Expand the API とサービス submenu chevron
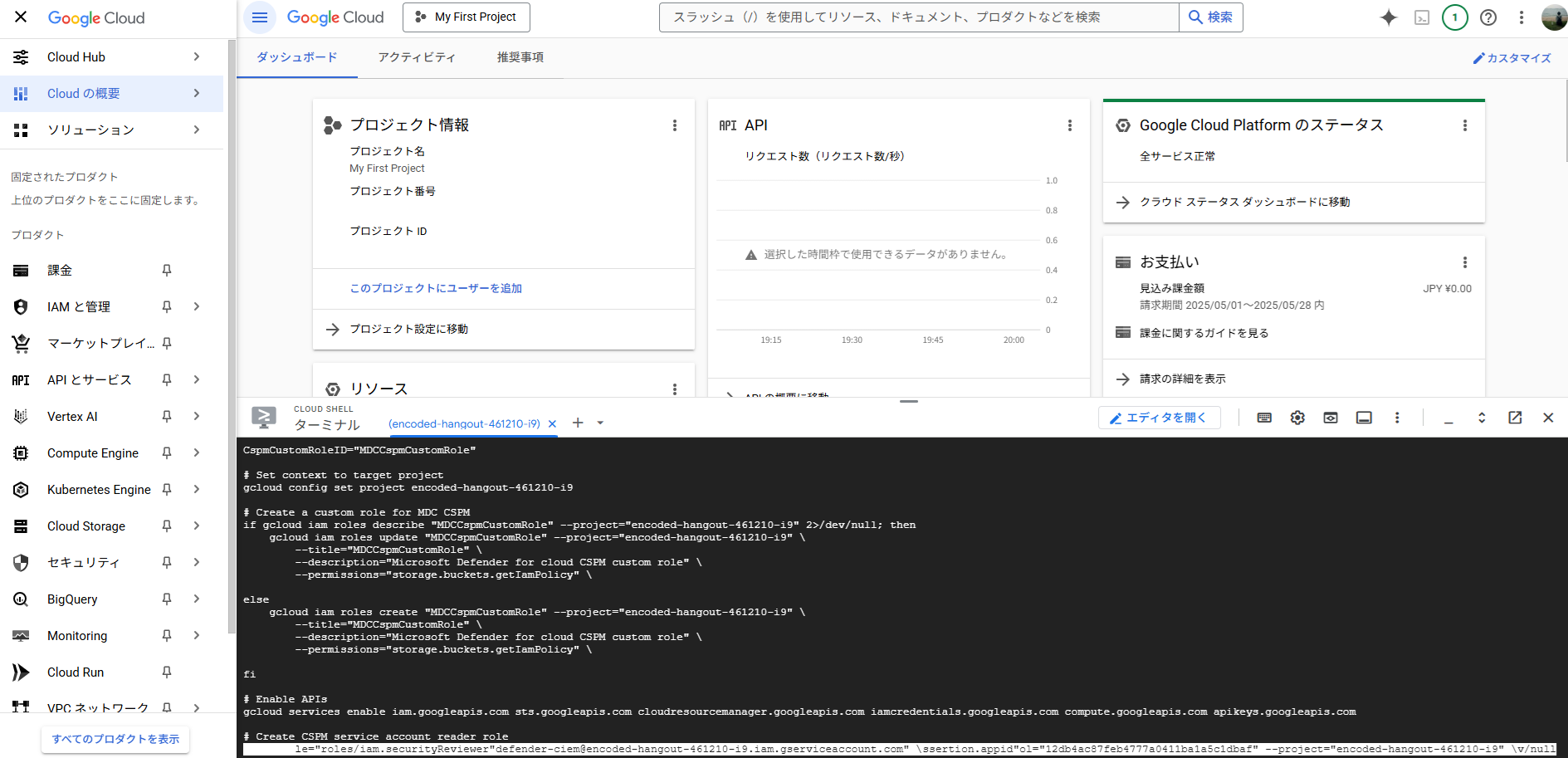 [197, 380]
